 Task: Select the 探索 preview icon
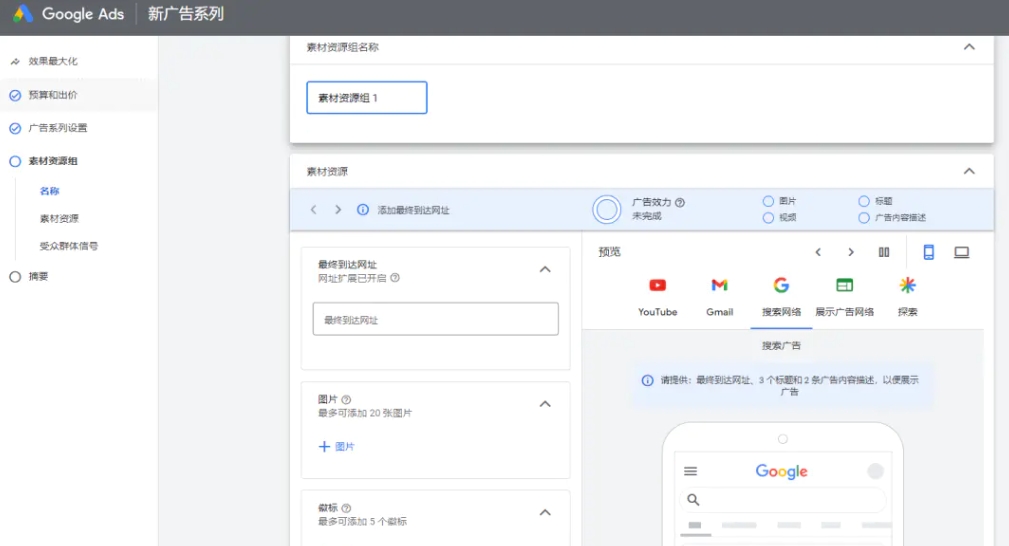907,286
